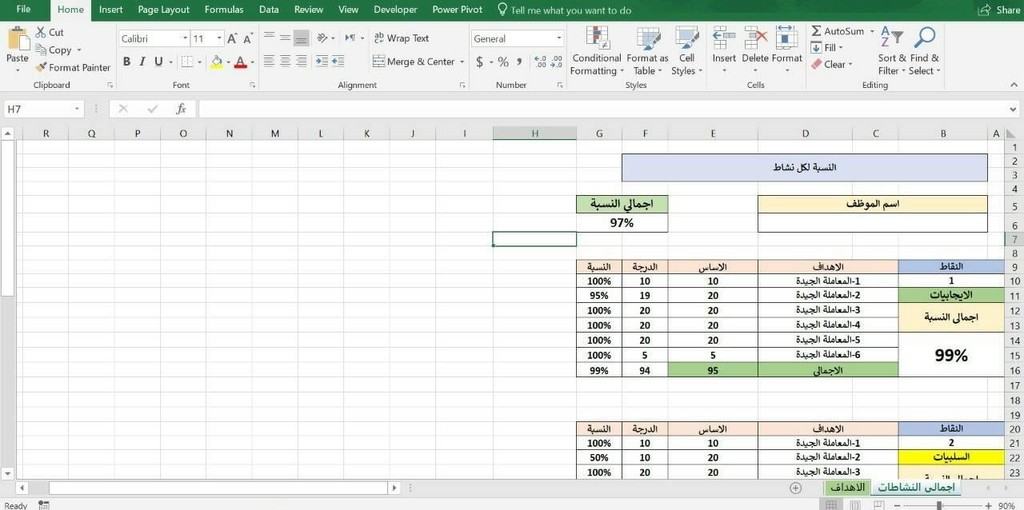
Task: Select the اجمالي النشاطات sheet tab
Action: [x=916, y=487]
